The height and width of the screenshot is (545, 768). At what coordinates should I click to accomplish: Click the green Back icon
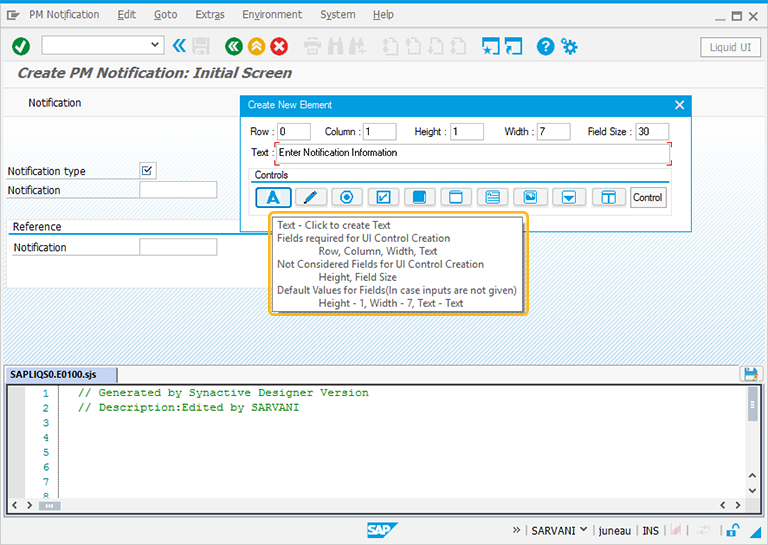click(x=234, y=47)
